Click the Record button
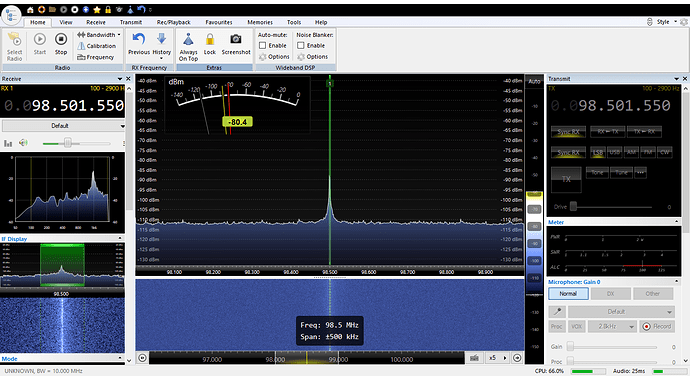690x376 pixels. pyautogui.click(x=657, y=326)
